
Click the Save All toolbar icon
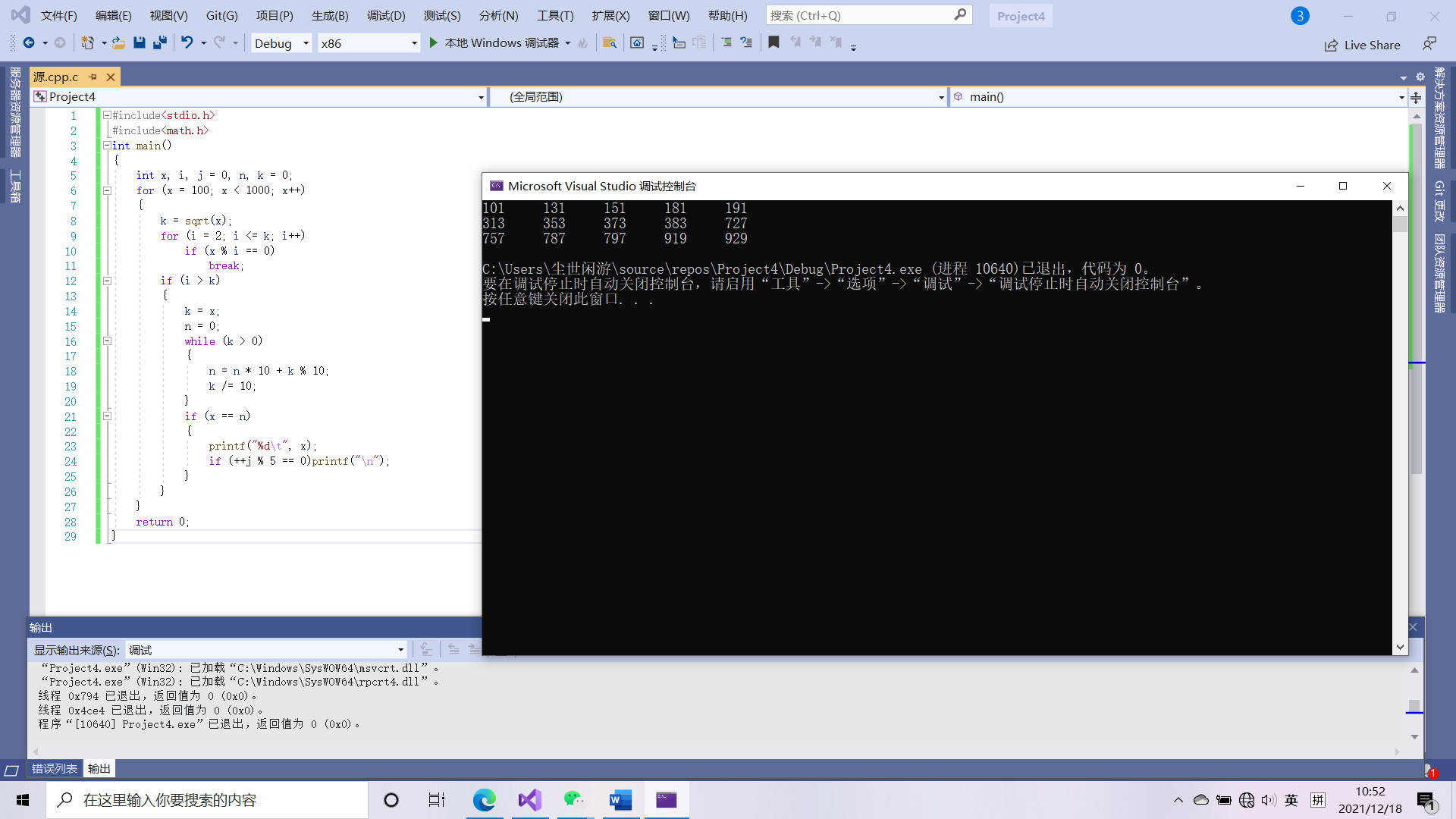coord(159,43)
